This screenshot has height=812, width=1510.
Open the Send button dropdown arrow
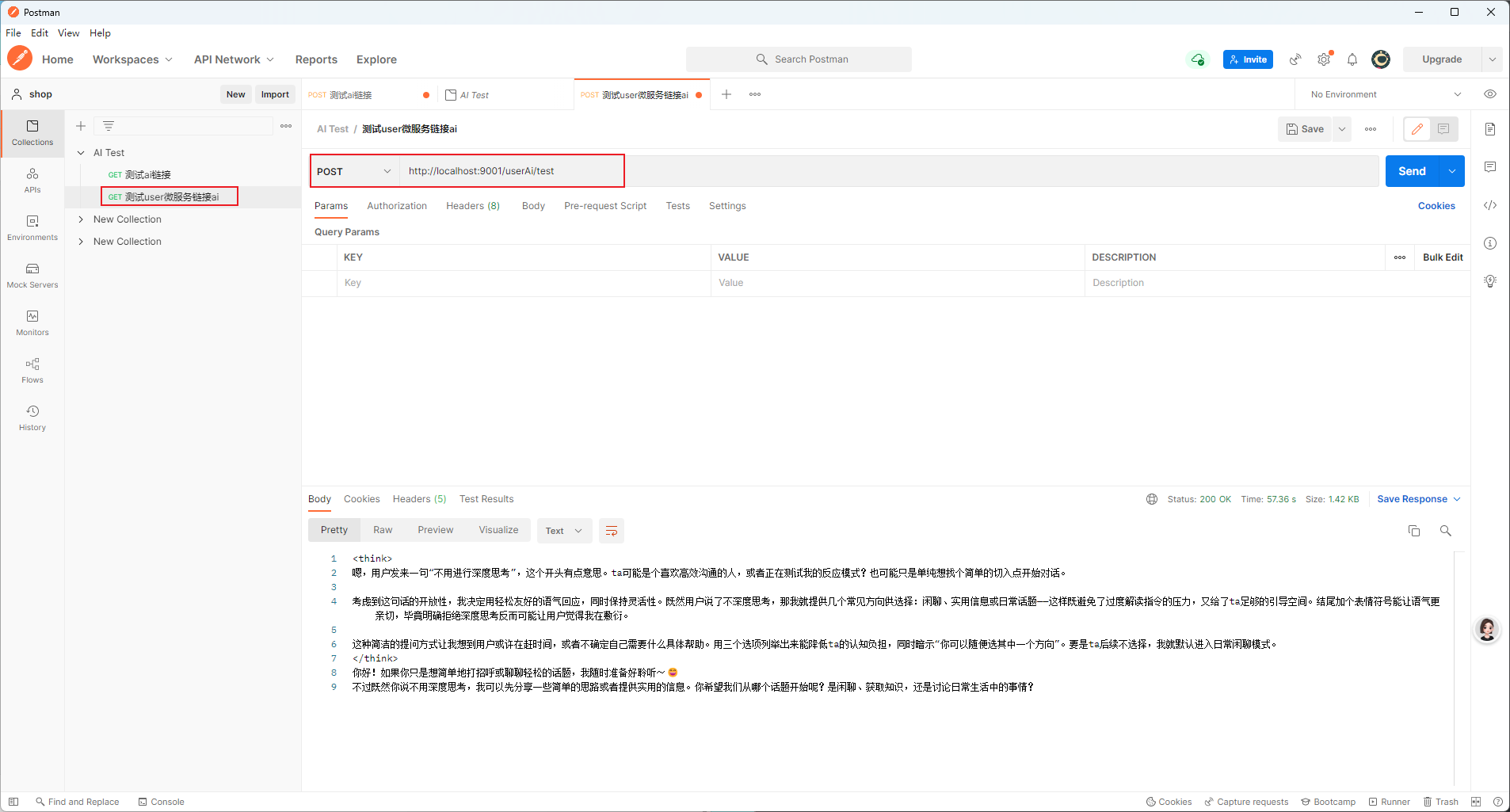(x=1452, y=171)
